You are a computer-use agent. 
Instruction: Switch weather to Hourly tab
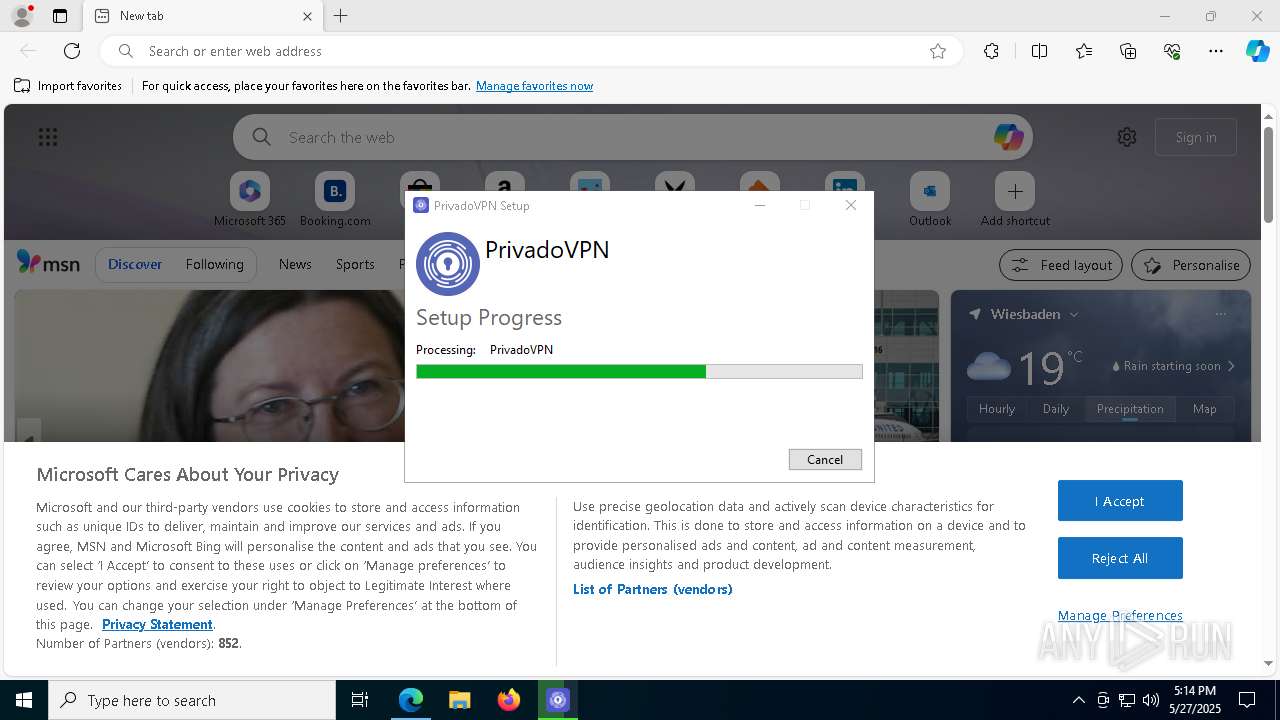click(x=997, y=408)
